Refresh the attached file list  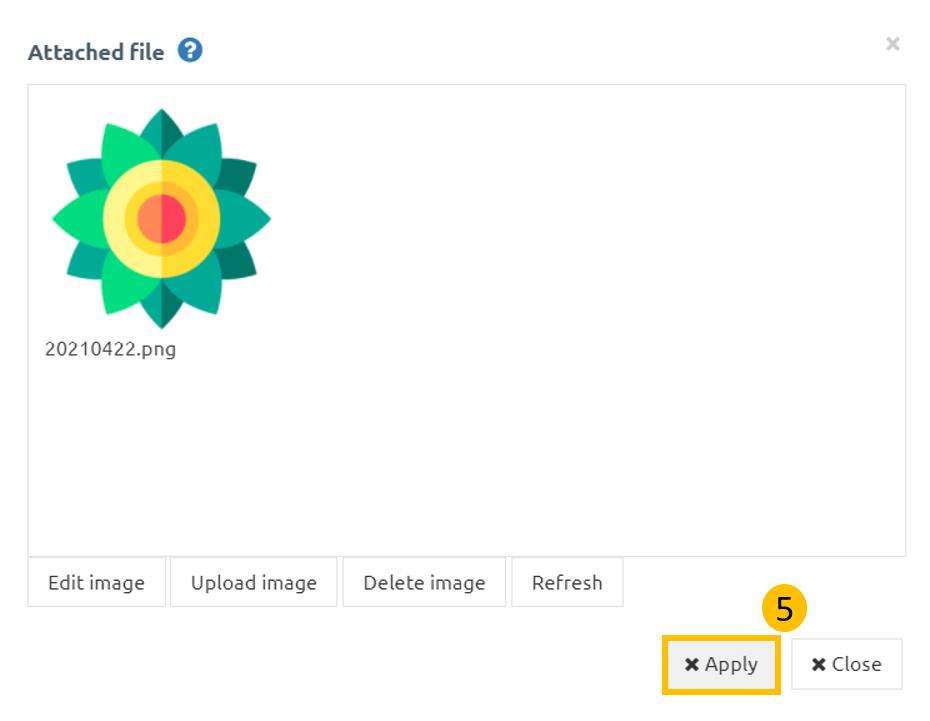pyautogui.click(x=567, y=582)
